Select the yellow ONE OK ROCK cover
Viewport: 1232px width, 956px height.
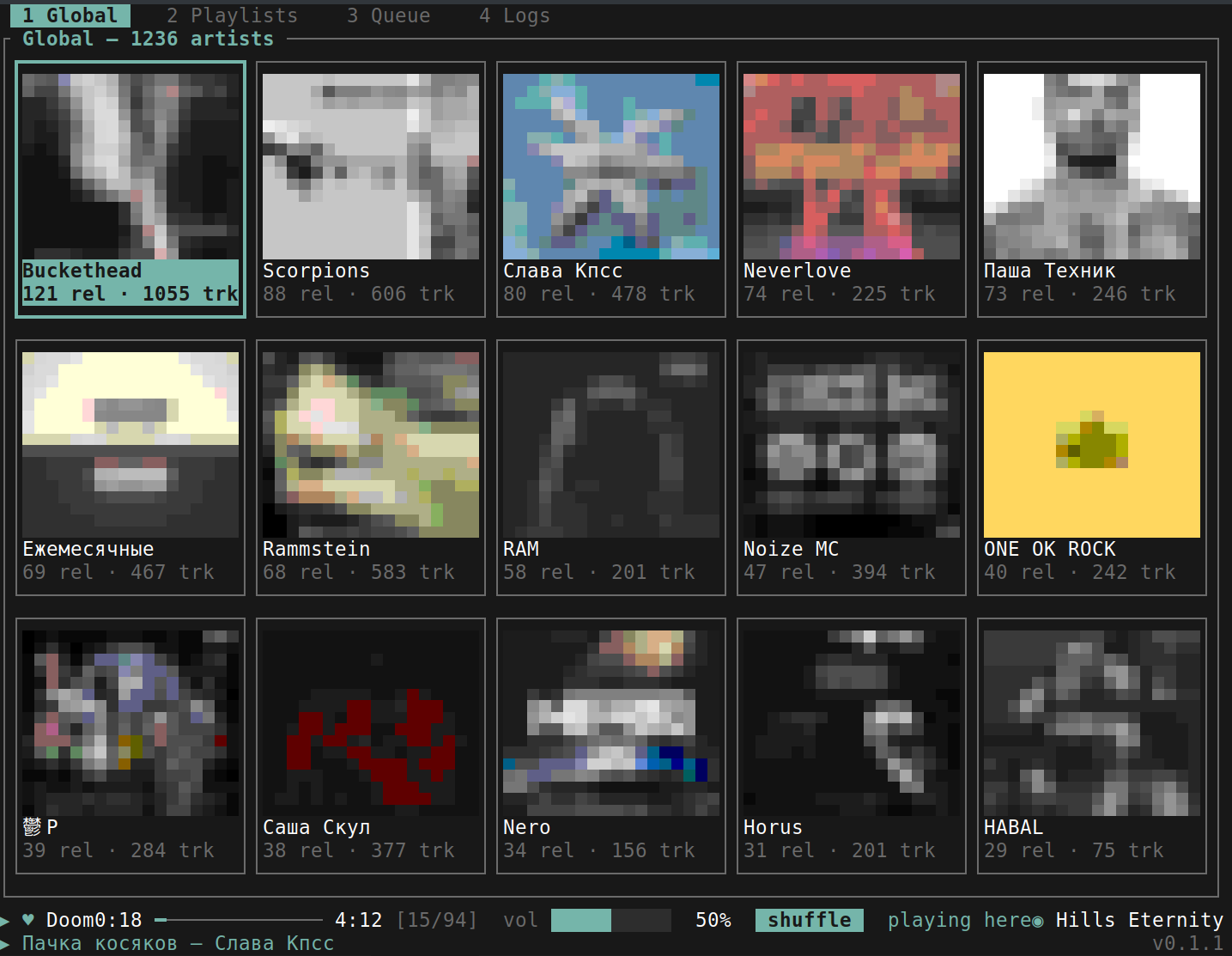[x=1092, y=445]
